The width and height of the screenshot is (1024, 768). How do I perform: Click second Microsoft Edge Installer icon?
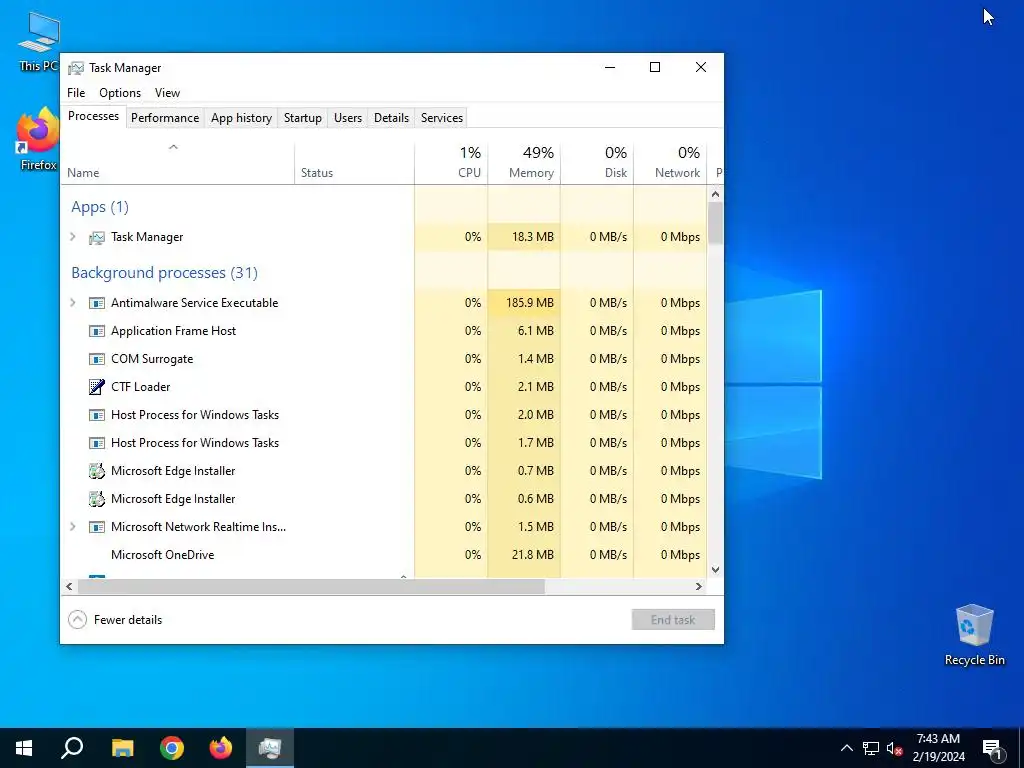[97, 499]
